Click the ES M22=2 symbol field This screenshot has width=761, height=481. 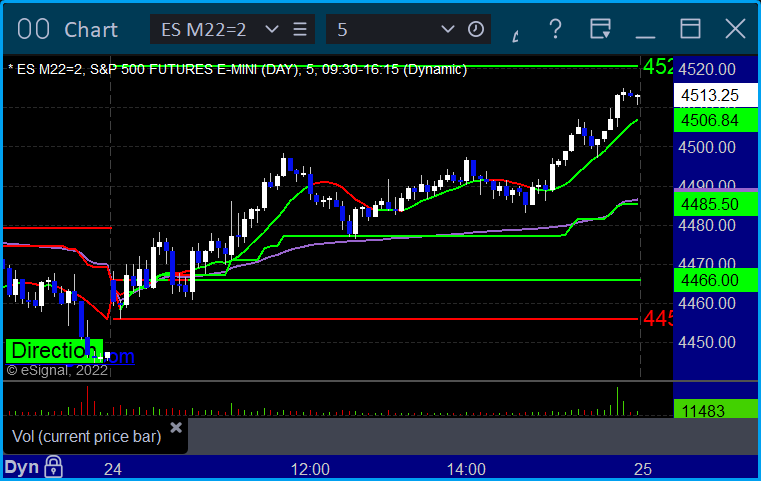[x=232, y=29]
